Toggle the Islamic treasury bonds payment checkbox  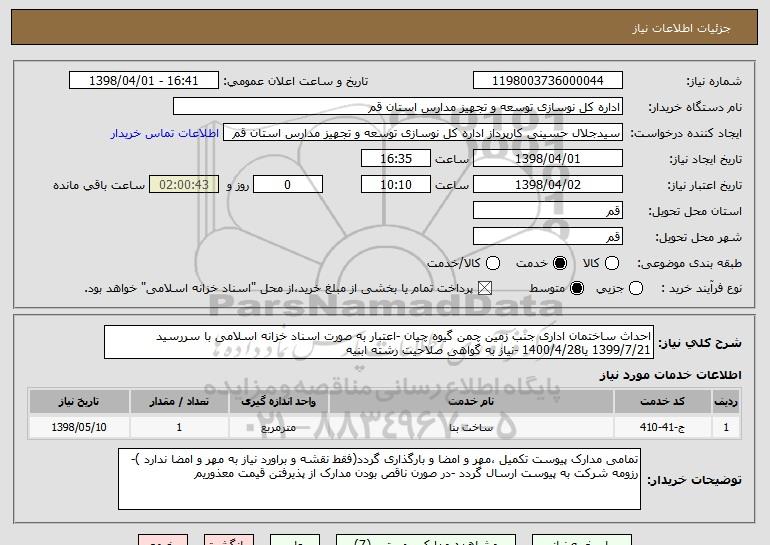(485, 288)
